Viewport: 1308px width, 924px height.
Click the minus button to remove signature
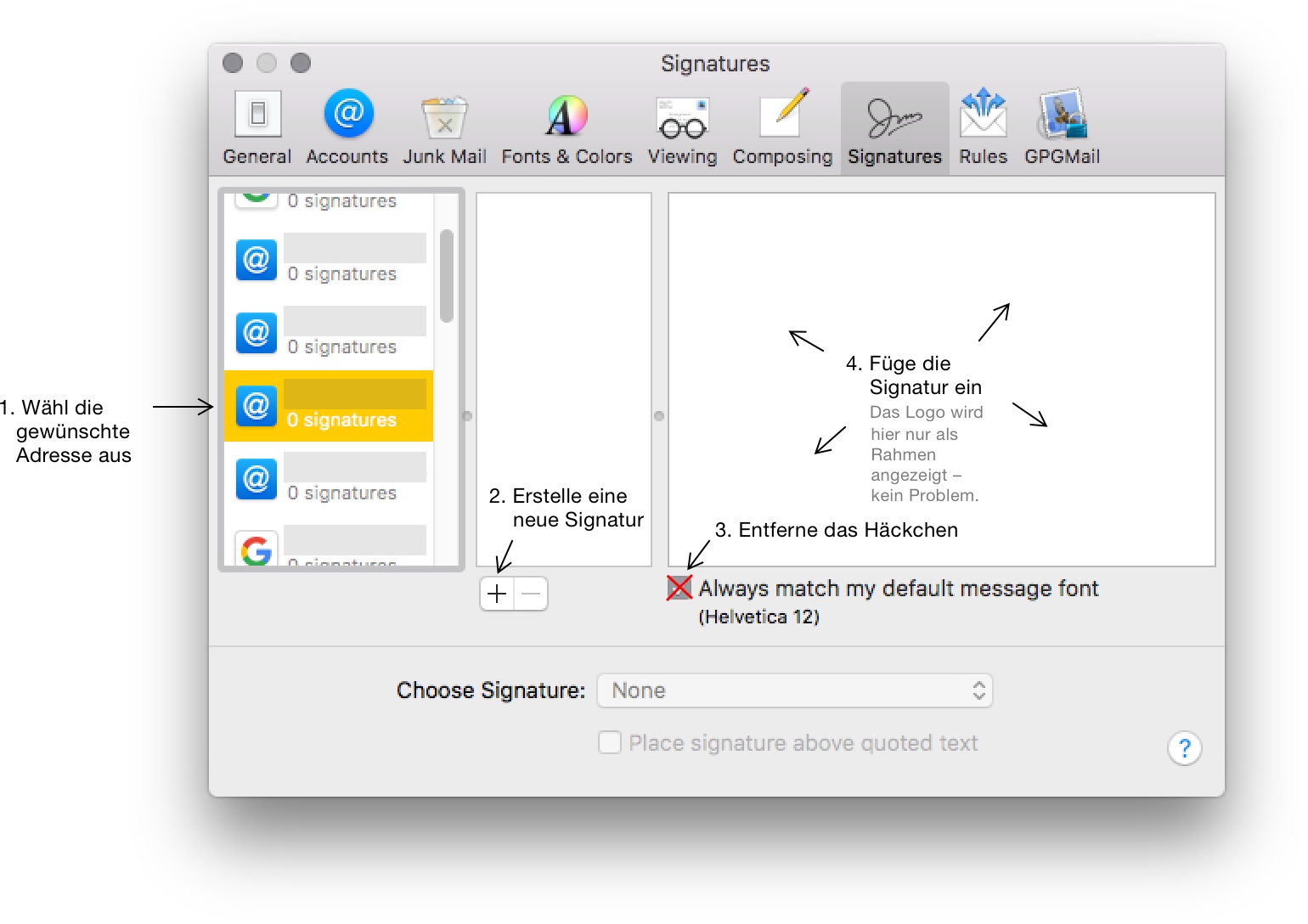[x=531, y=594]
